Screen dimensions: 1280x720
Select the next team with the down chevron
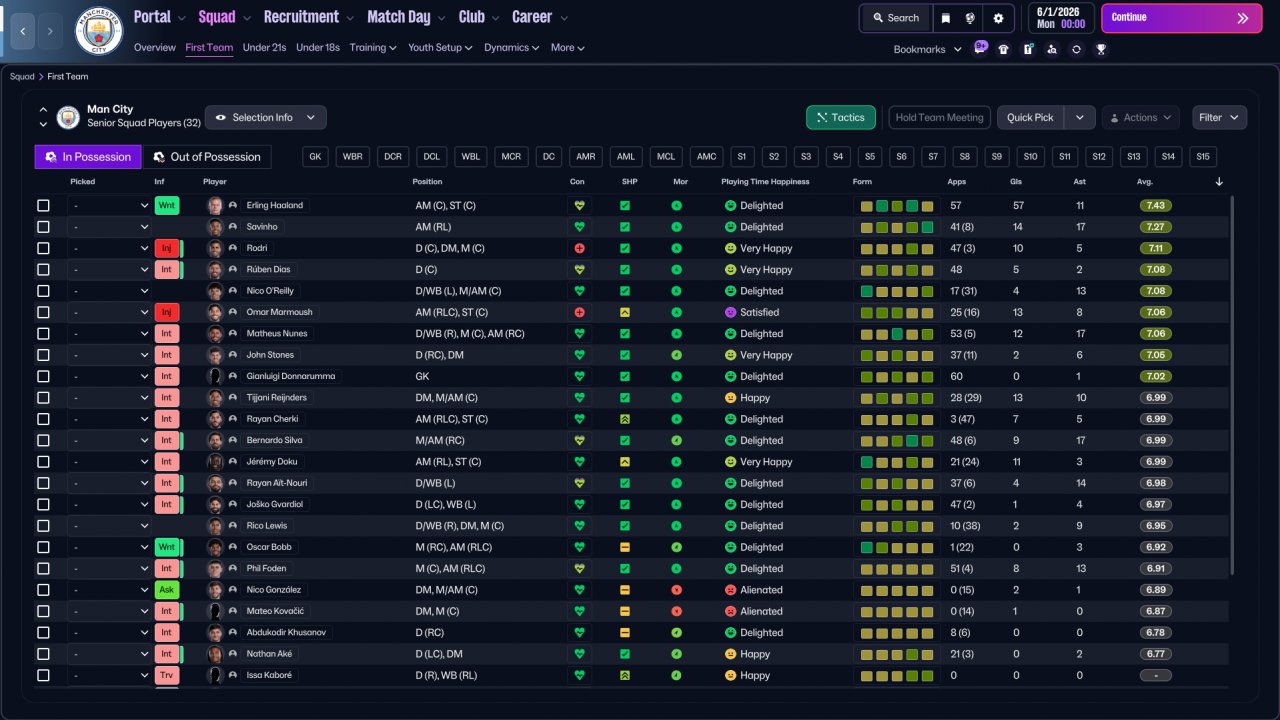pyautogui.click(x=43, y=124)
